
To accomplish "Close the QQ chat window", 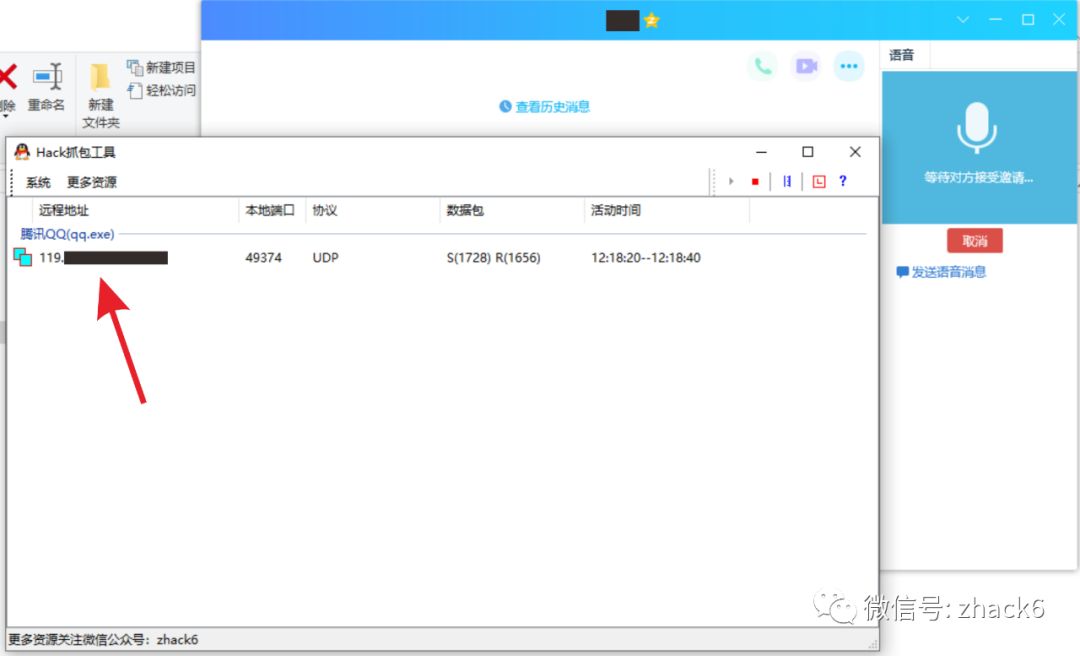I will coord(1059,20).
